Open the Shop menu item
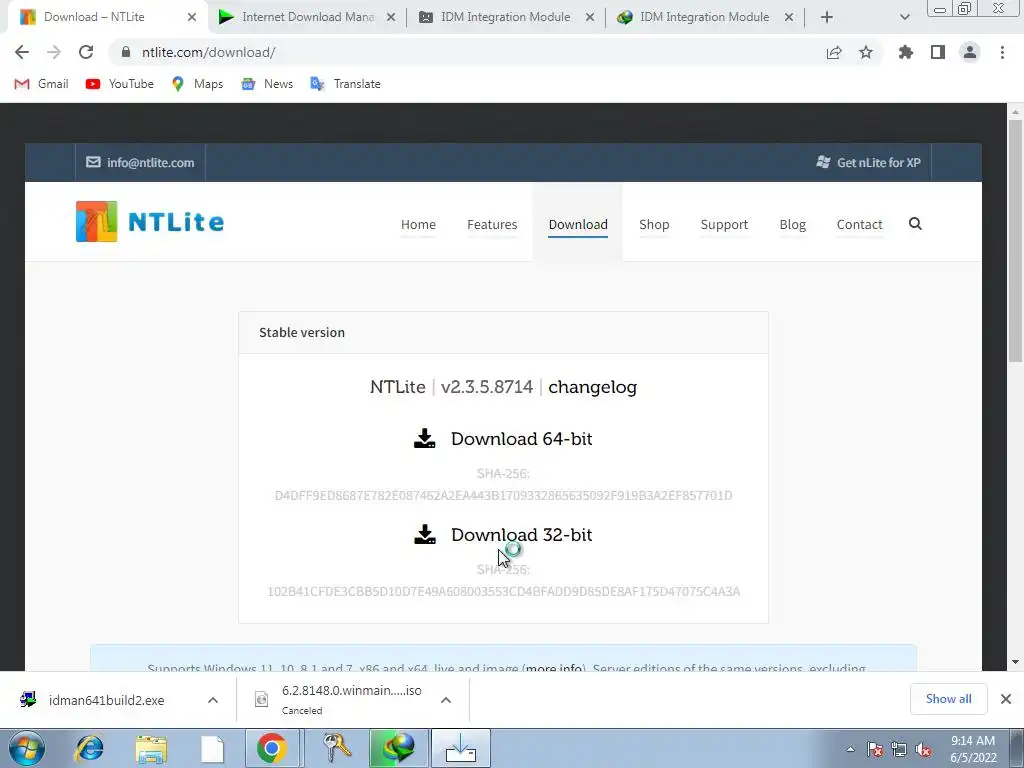This screenshot has width=1024, height=768. [654, 225]
